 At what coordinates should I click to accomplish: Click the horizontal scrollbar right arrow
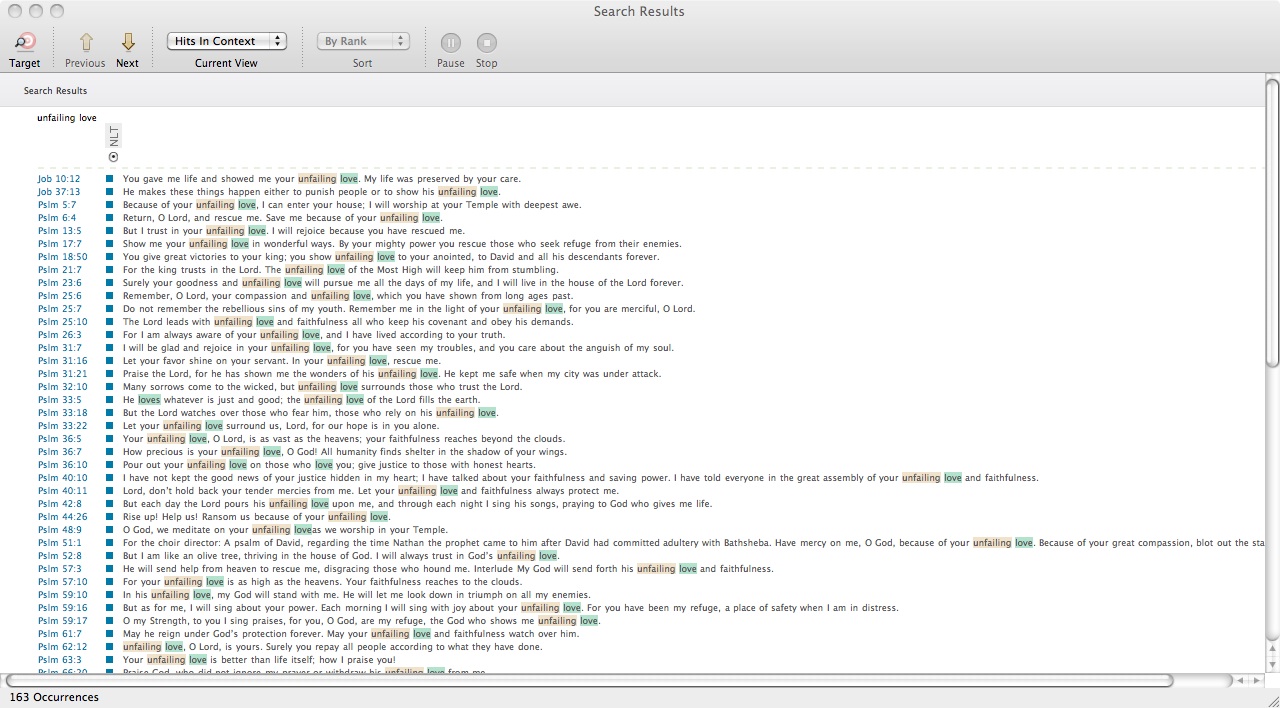[1255, 681]
